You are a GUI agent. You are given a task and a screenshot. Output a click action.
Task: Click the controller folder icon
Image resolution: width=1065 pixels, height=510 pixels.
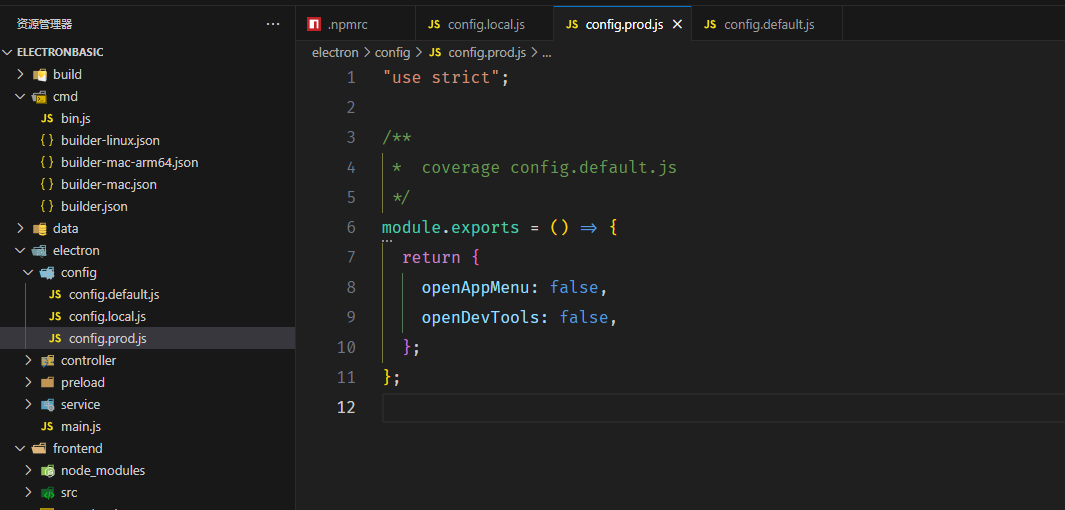[x=47, y=361]
